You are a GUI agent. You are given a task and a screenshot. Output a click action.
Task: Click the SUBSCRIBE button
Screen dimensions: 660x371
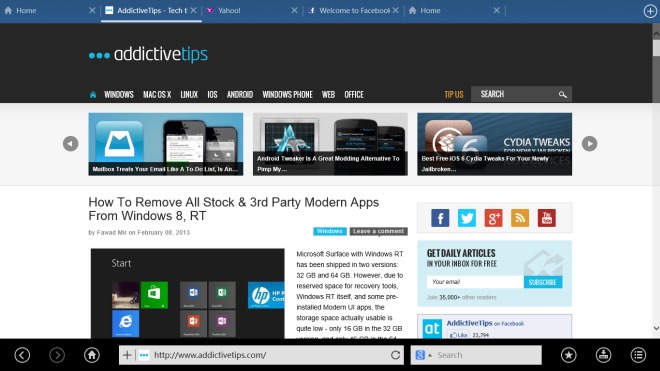(x=543, y=282)
